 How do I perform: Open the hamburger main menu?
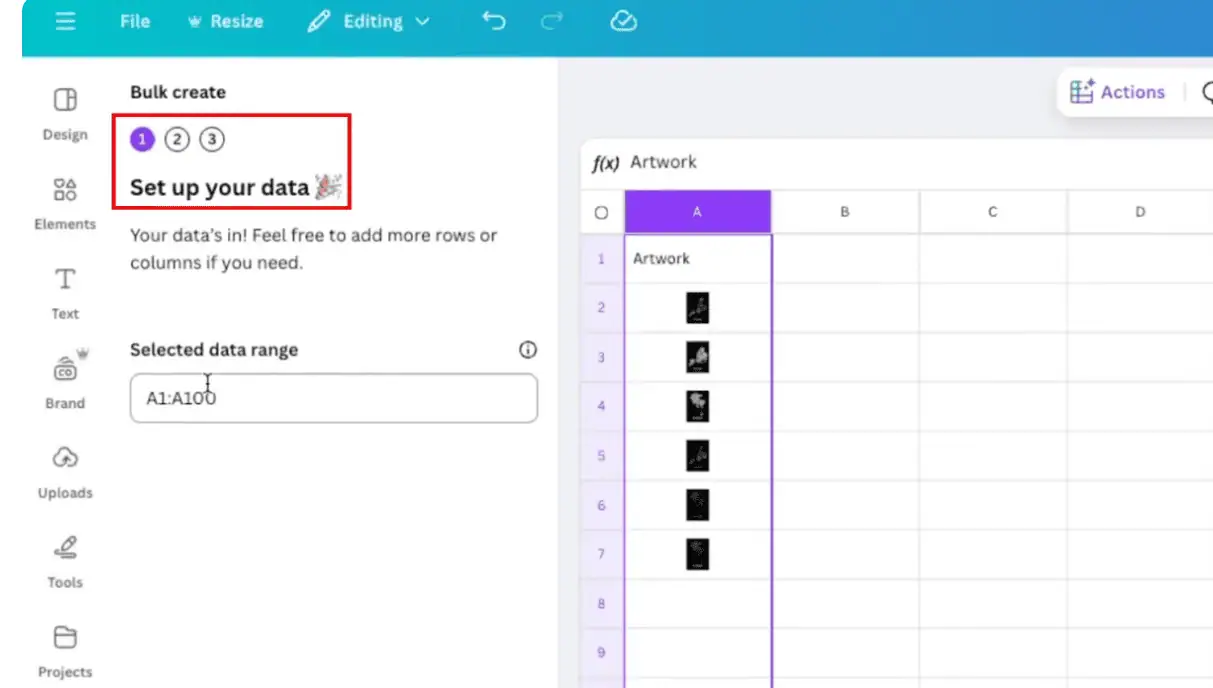tap(65, 22)
